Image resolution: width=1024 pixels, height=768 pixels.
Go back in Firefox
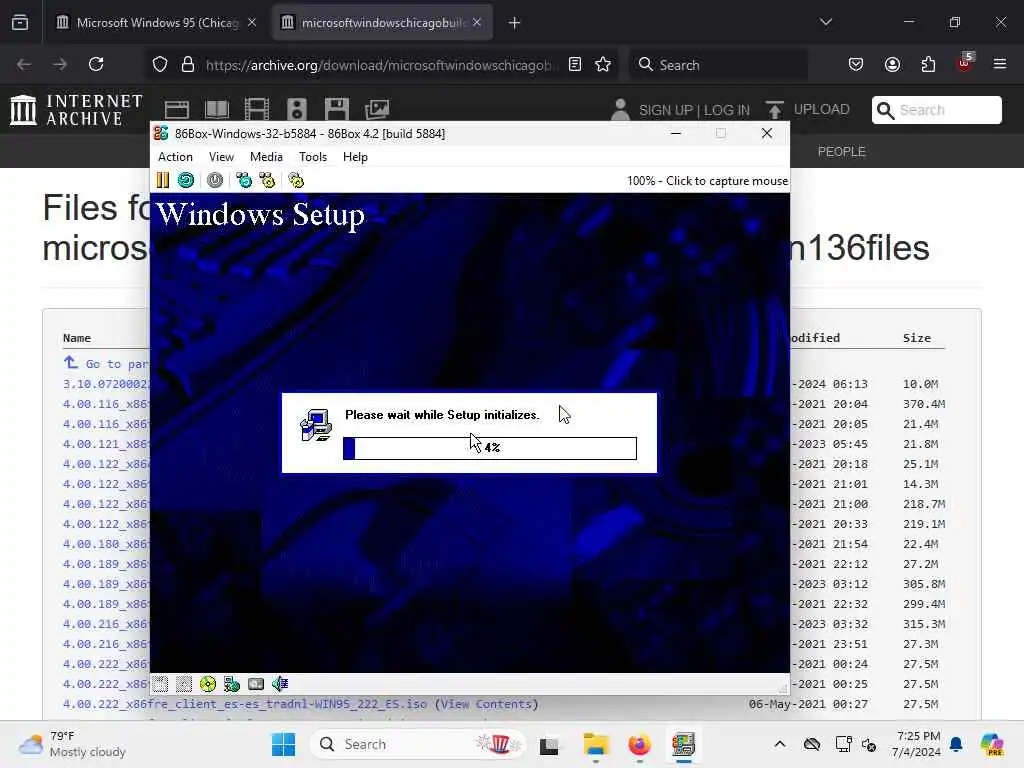24,64
